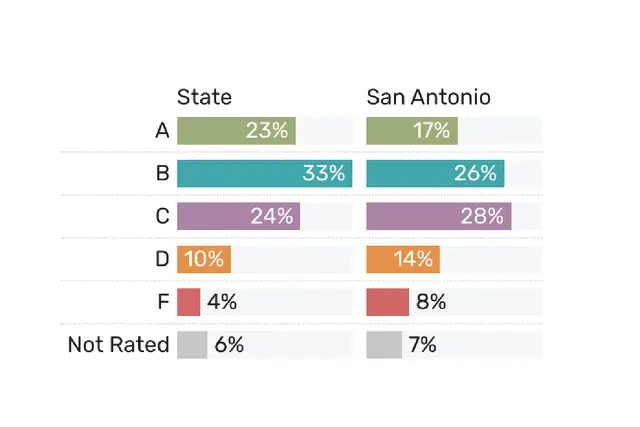Click the teal 26% San Antonio bar
Viewport: 640px width, 427px height.
click(435, 173)
